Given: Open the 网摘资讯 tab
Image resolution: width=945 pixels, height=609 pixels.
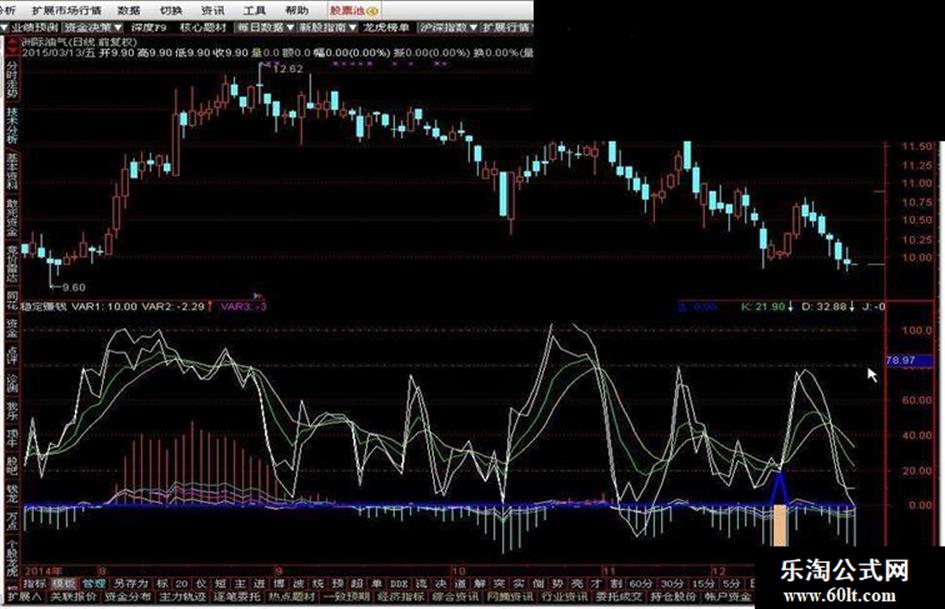Looking at the screenshot, I should click(x=510, y=597).
